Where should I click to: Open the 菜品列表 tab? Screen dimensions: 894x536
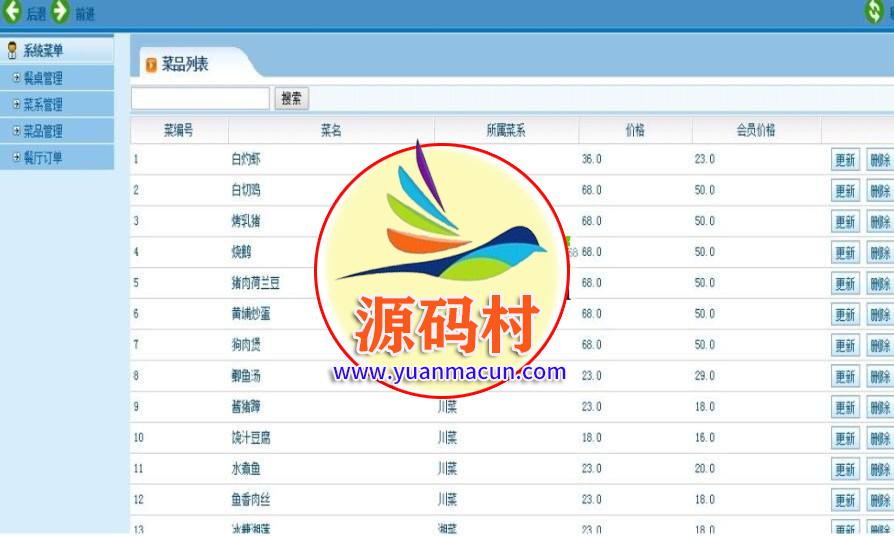185,65
